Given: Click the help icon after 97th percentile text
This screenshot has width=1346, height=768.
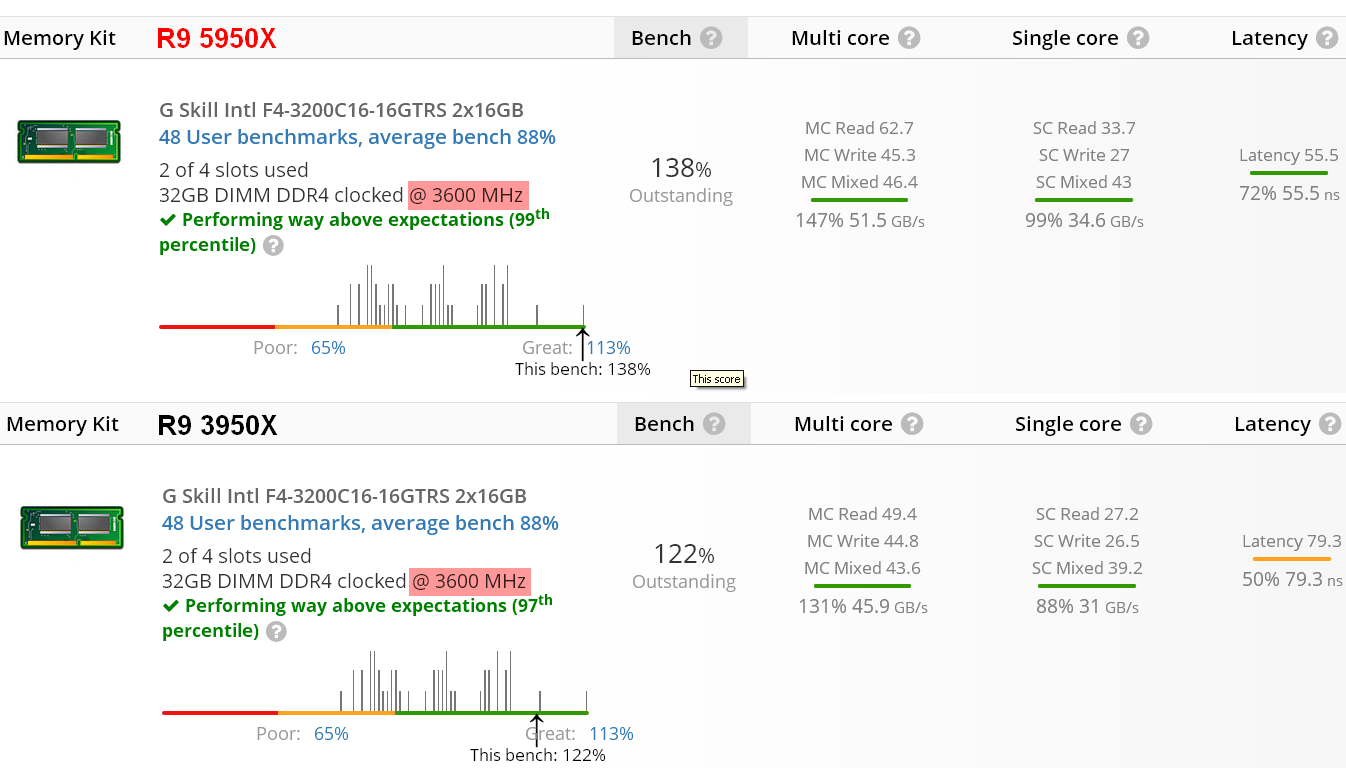Looking at the screenshot, I should click(276, 632).
